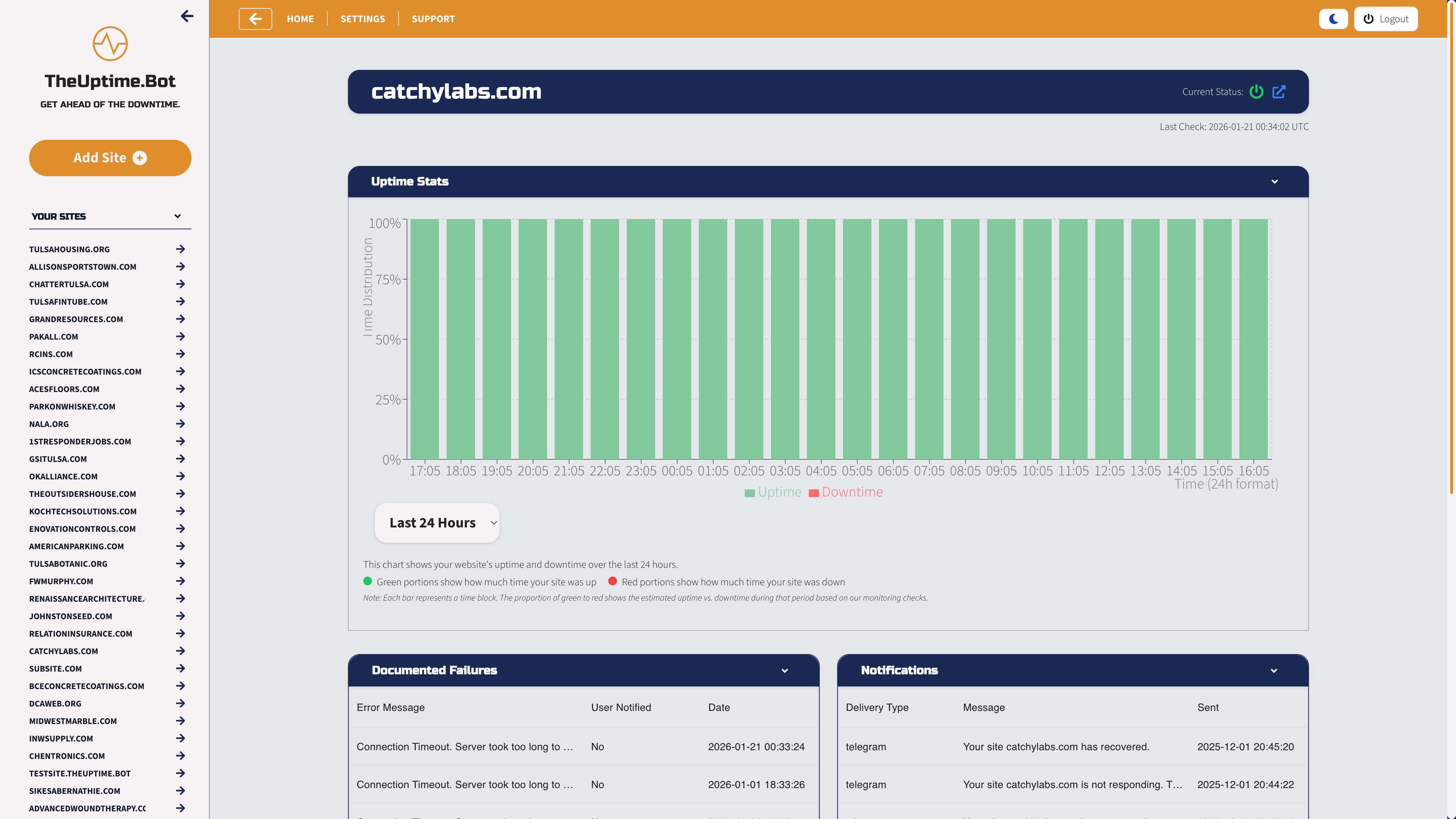The image size is (1456, 819).
Task: Click the Logout button
Action: tap(1386, 19)
